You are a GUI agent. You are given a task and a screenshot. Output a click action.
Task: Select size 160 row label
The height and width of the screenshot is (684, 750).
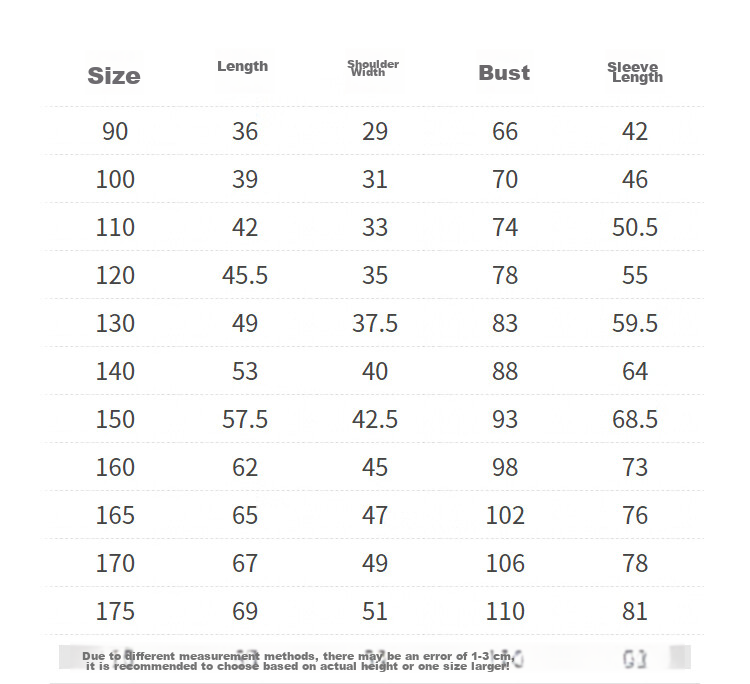pos(115,467)
